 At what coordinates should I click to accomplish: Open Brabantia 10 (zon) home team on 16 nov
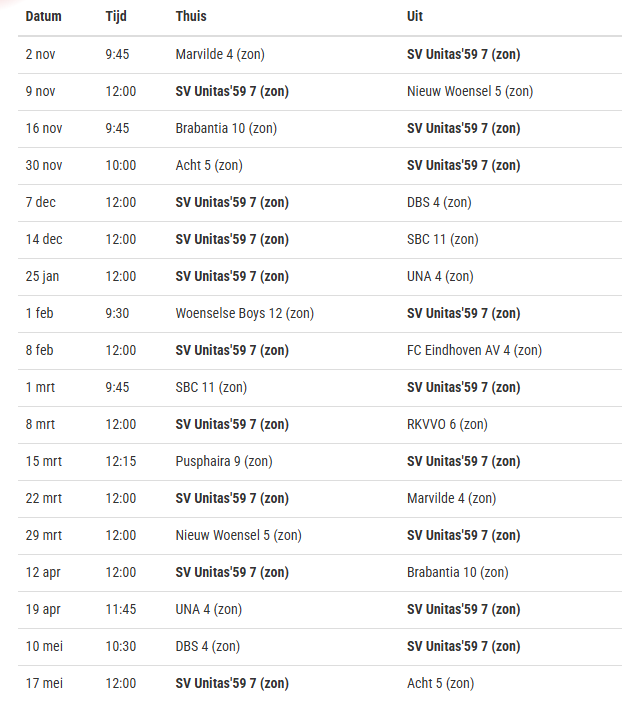(226, 128)
